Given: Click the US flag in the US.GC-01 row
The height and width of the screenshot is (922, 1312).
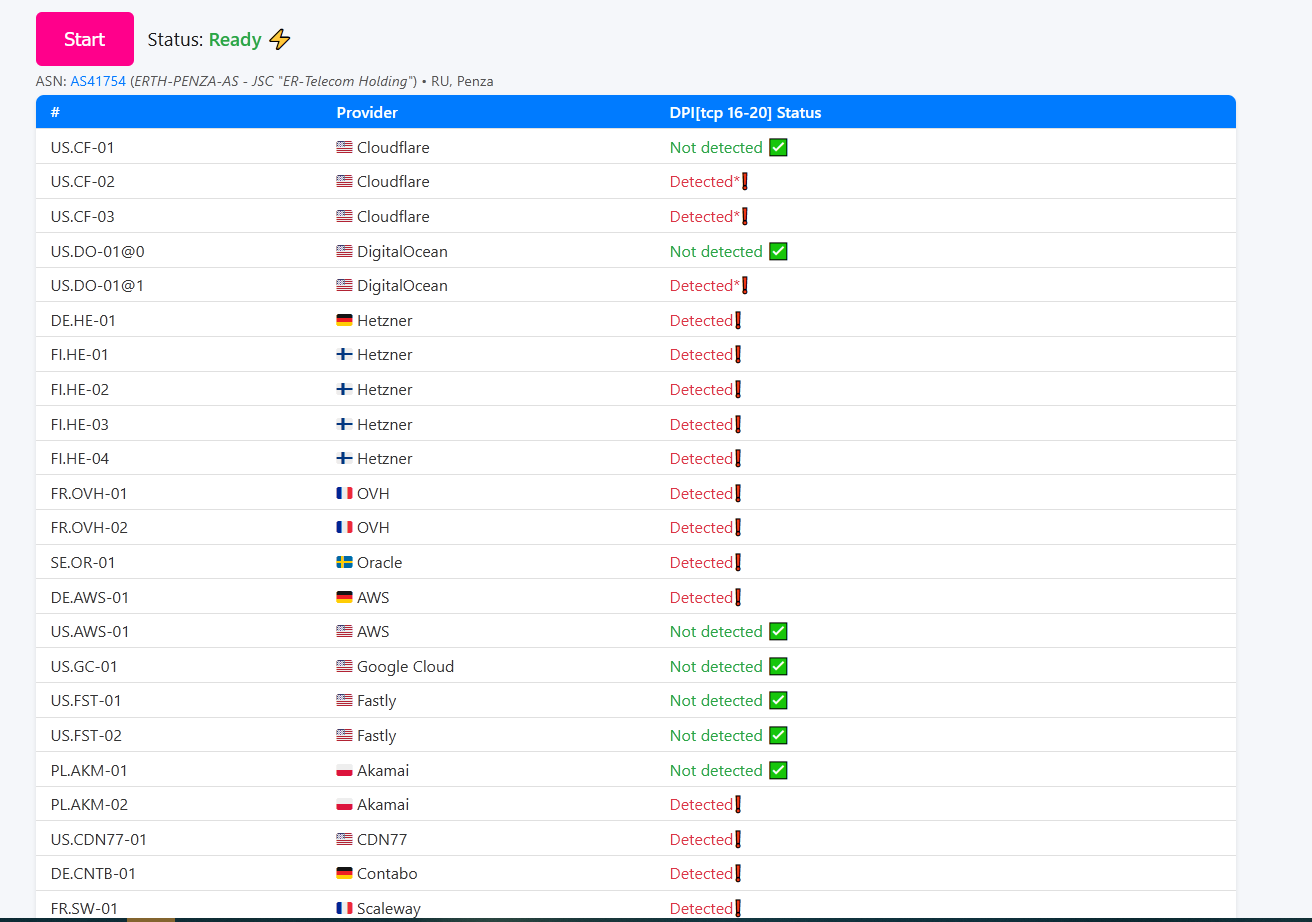Looking at the screenshot, I should point(344,666).
